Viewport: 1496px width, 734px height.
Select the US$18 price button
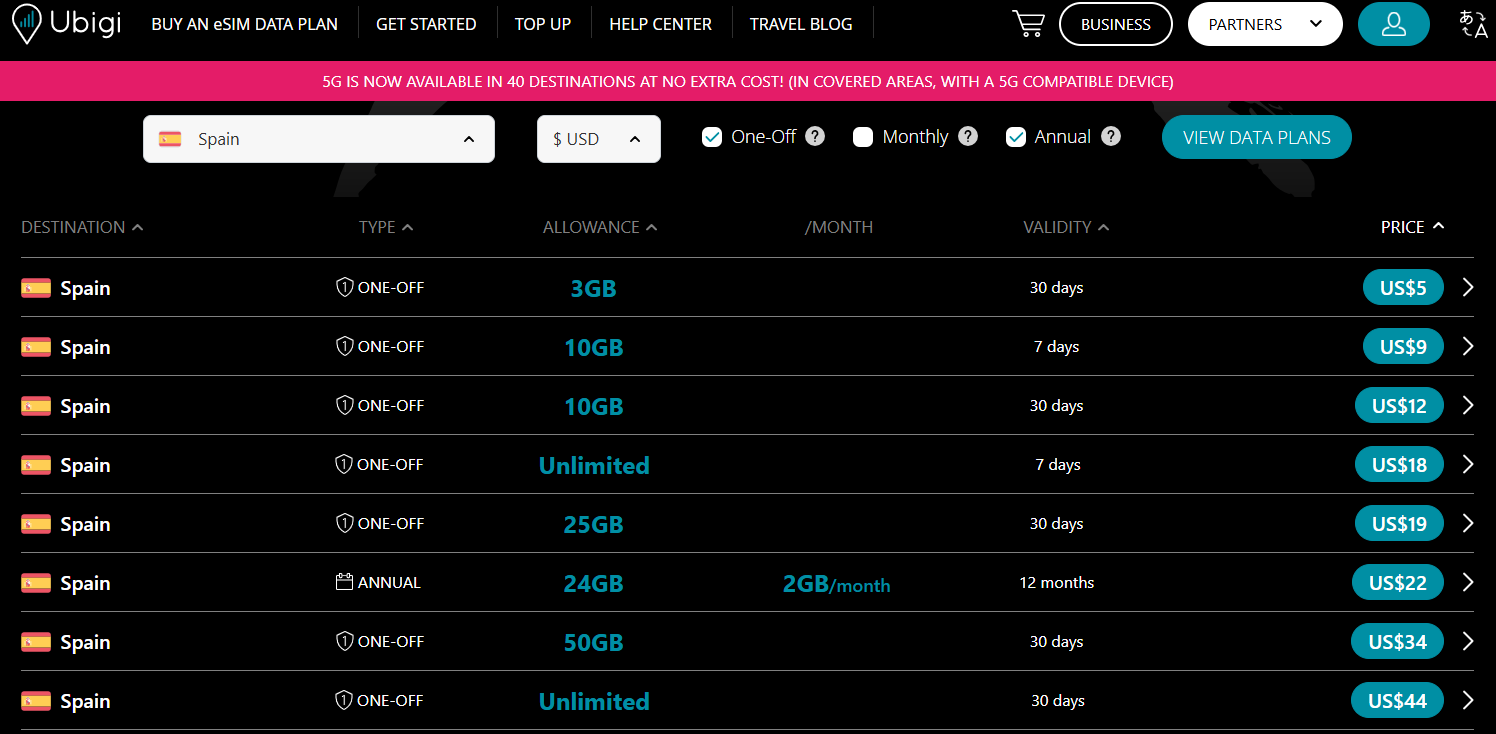(x=1399, y=465)
